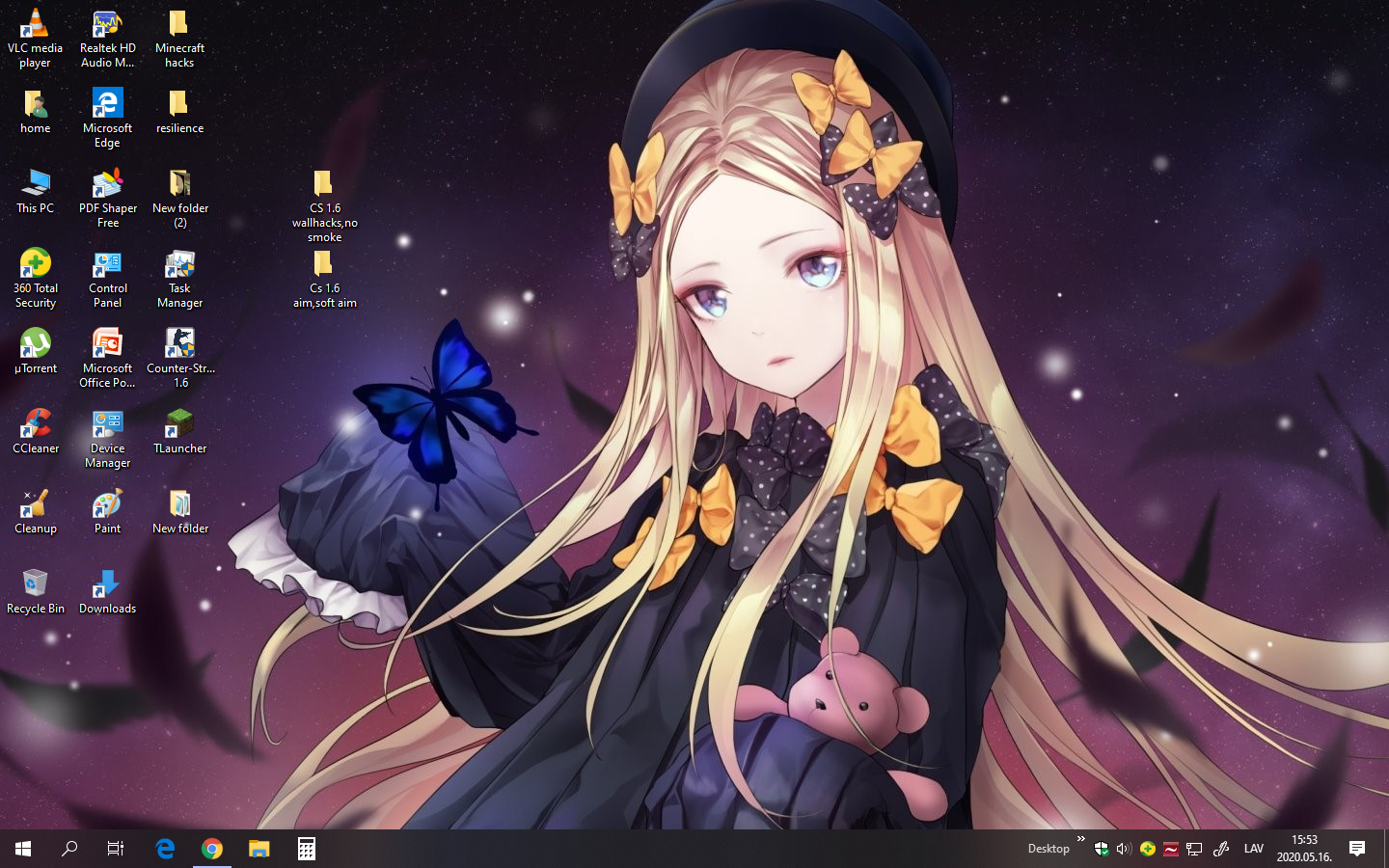This screenshot has height=868, width=1389.
Task: Select the Realtek HD Audio Manager shortcut
Action: pos(107,39)
